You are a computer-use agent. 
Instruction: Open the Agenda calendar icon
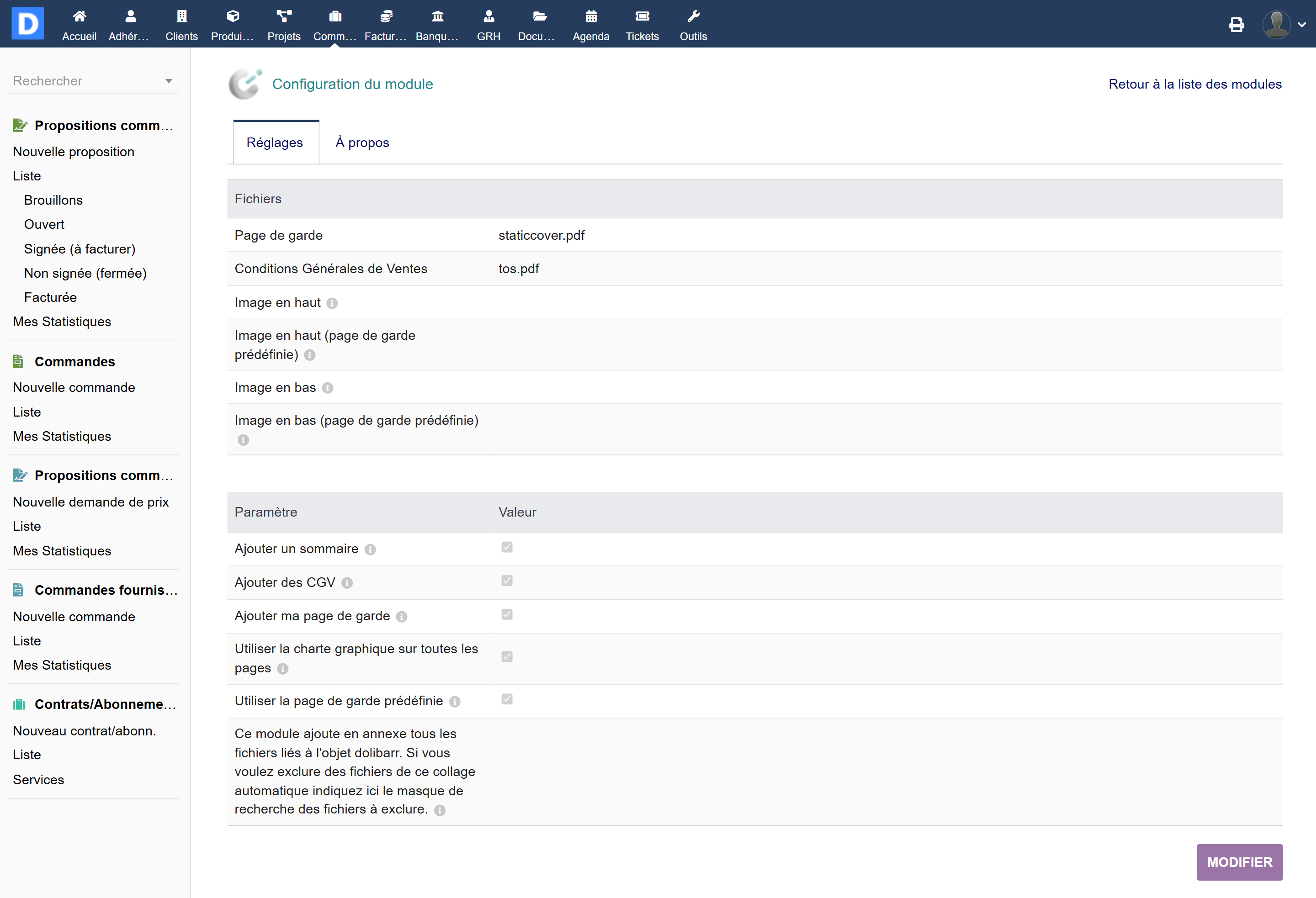click(x=591, y=17)
